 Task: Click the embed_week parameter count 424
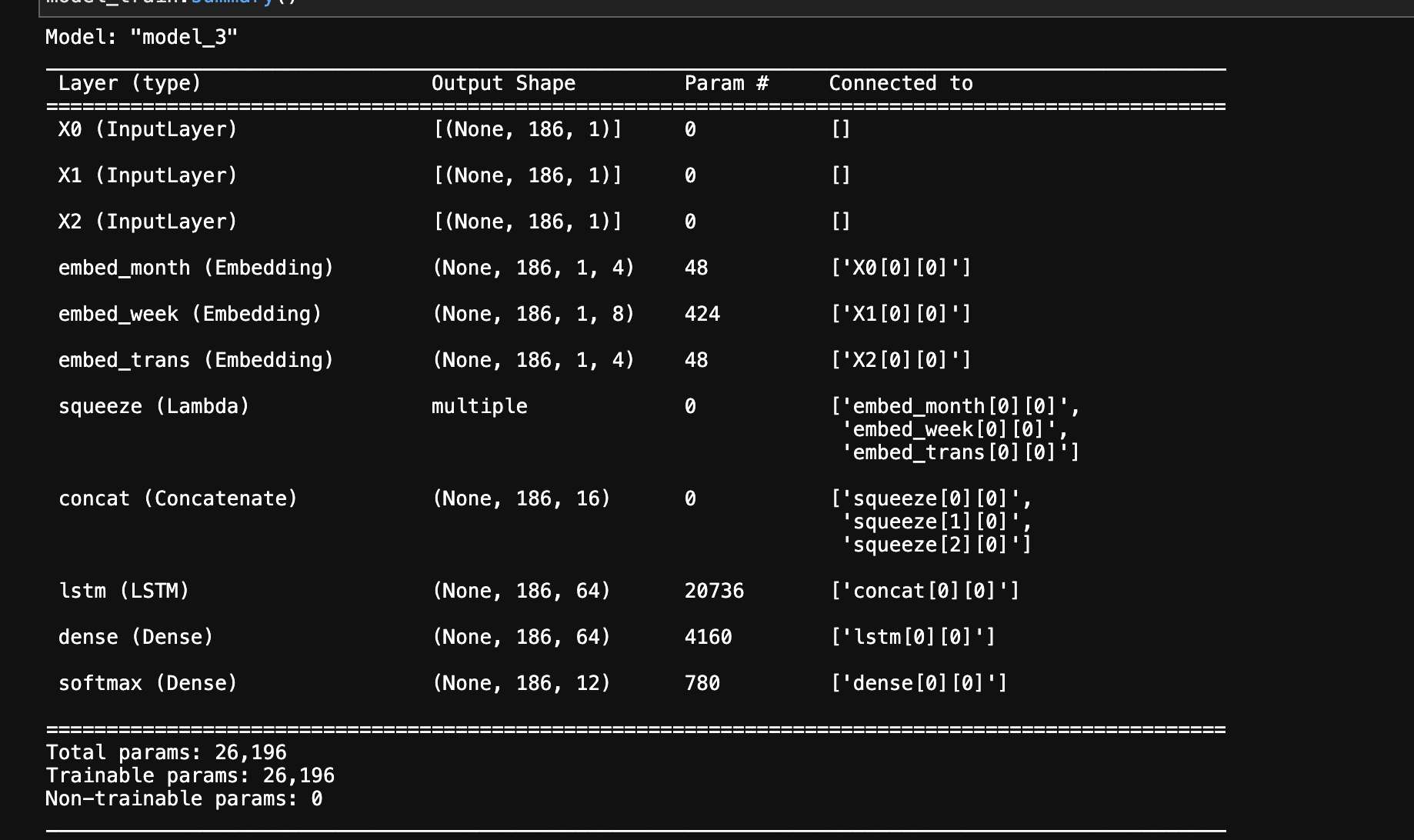702,314
